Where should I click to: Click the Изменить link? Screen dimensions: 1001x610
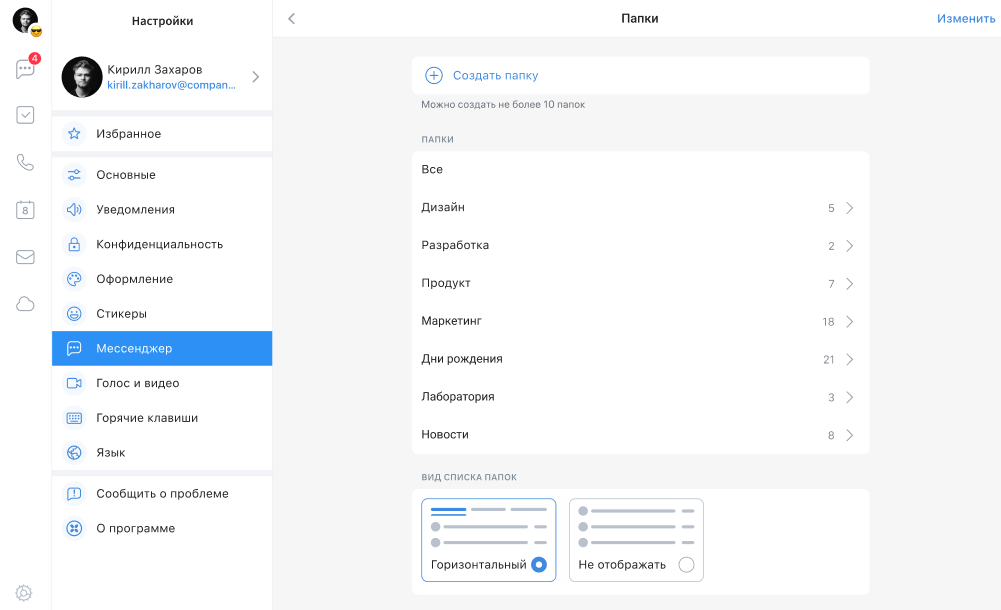(x=965, y=19)
